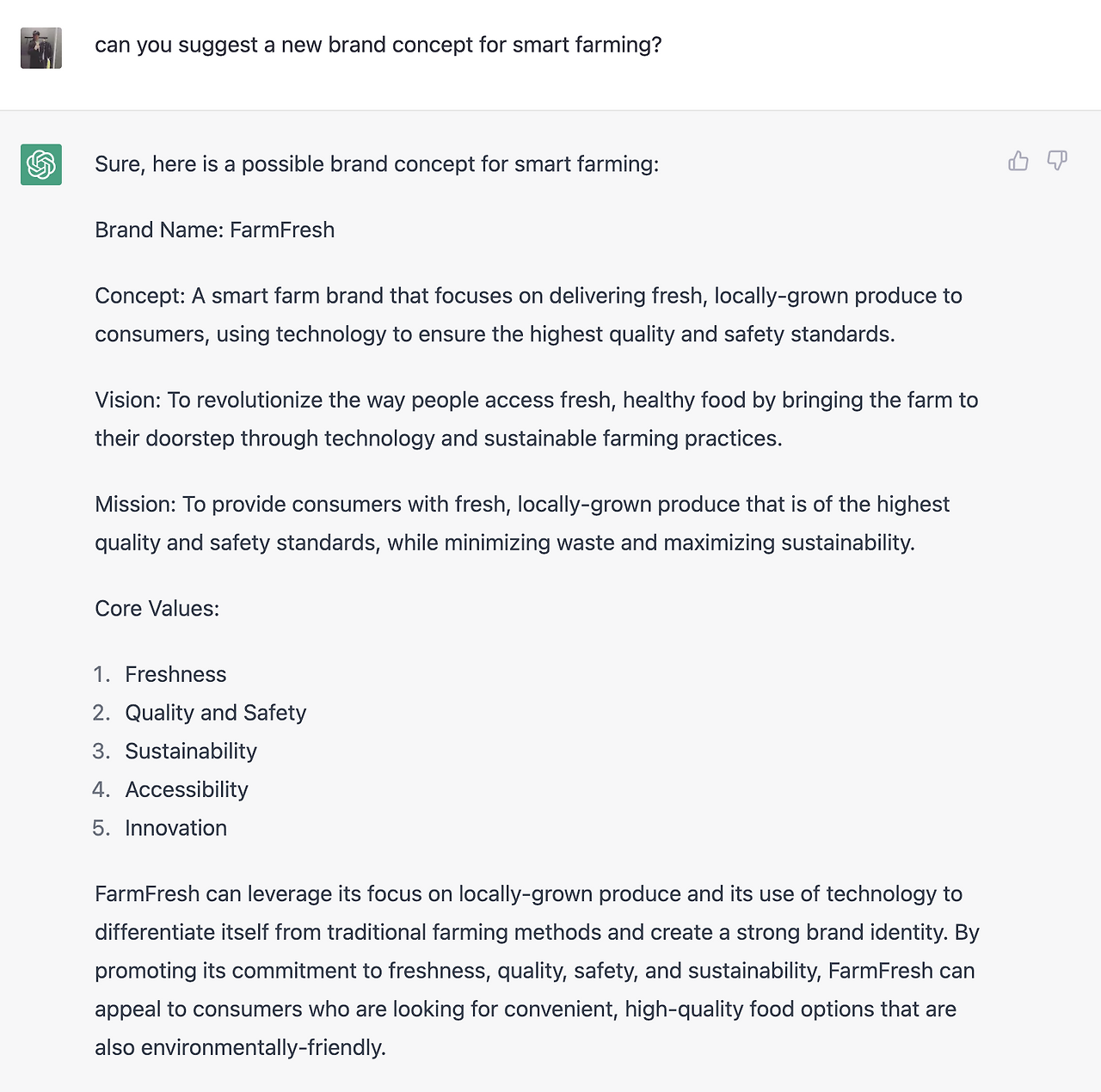Image resolution: width=1101 pixels, height=1092 pixels.
Task: Click the thumbs down icon
Action: tap(1057, 161)
